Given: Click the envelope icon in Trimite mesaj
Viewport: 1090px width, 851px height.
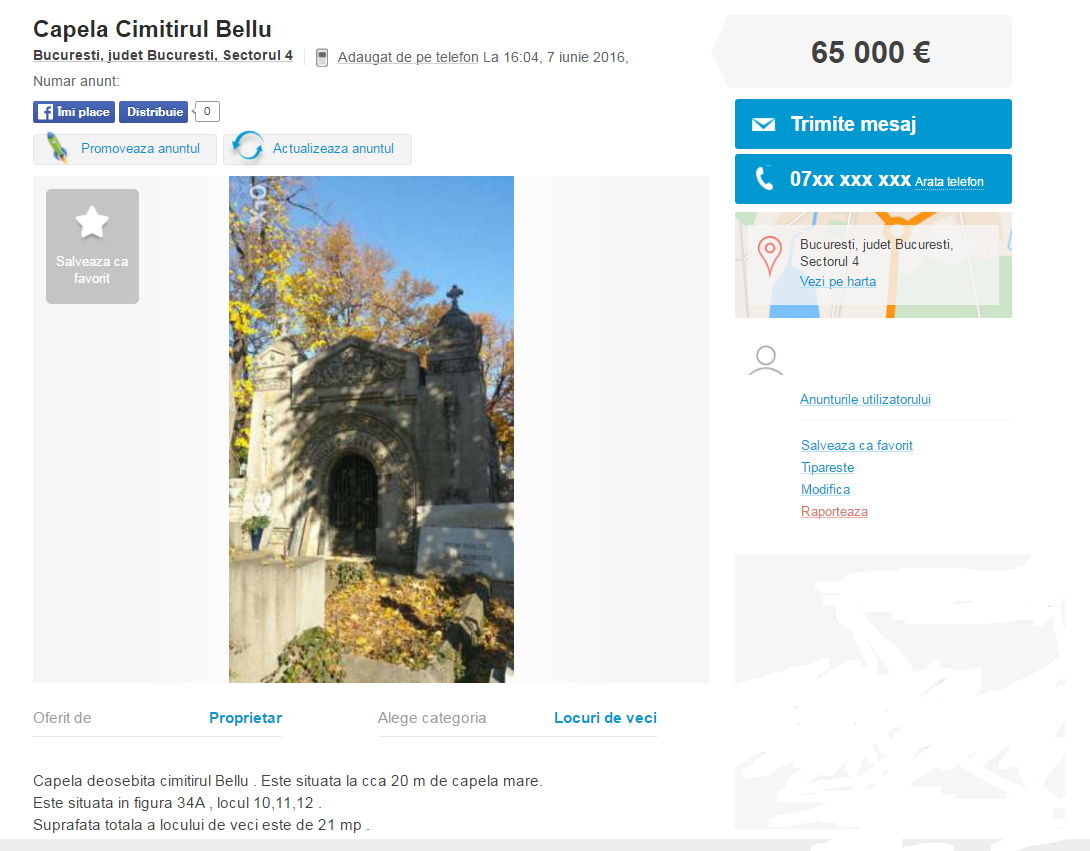Looking at the screenshot, I should click(763, 124).
